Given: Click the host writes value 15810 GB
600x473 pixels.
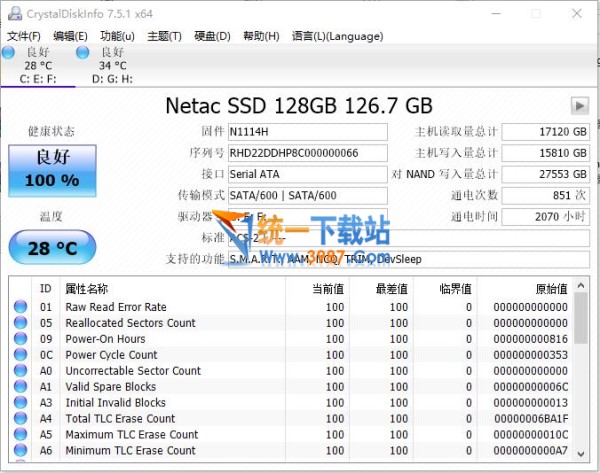Looking at the screenshot, I should (x=546, y=153).
